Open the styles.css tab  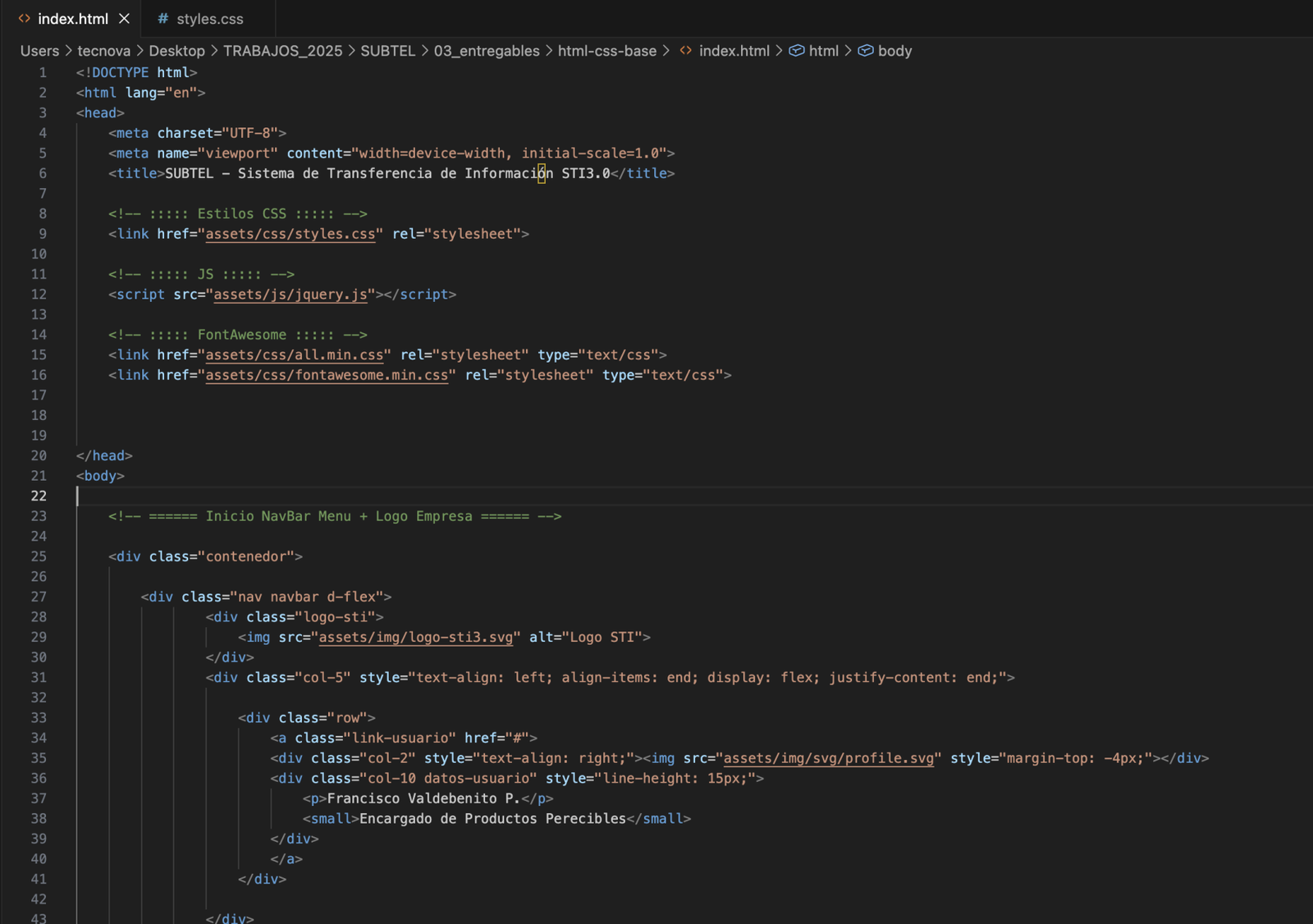209,18
